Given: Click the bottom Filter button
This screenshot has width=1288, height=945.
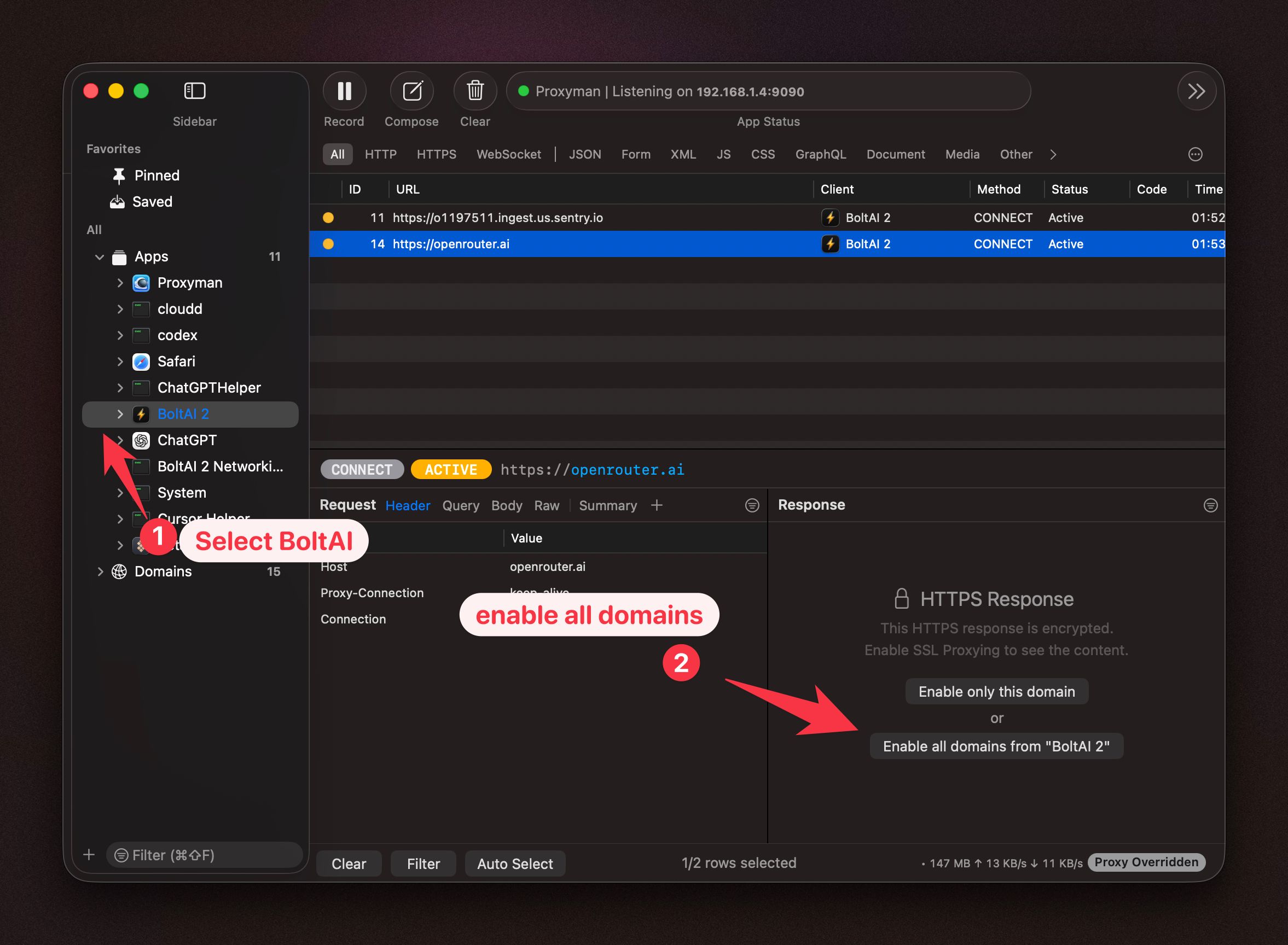Looking at the screenshot, I should pos(423,864).
